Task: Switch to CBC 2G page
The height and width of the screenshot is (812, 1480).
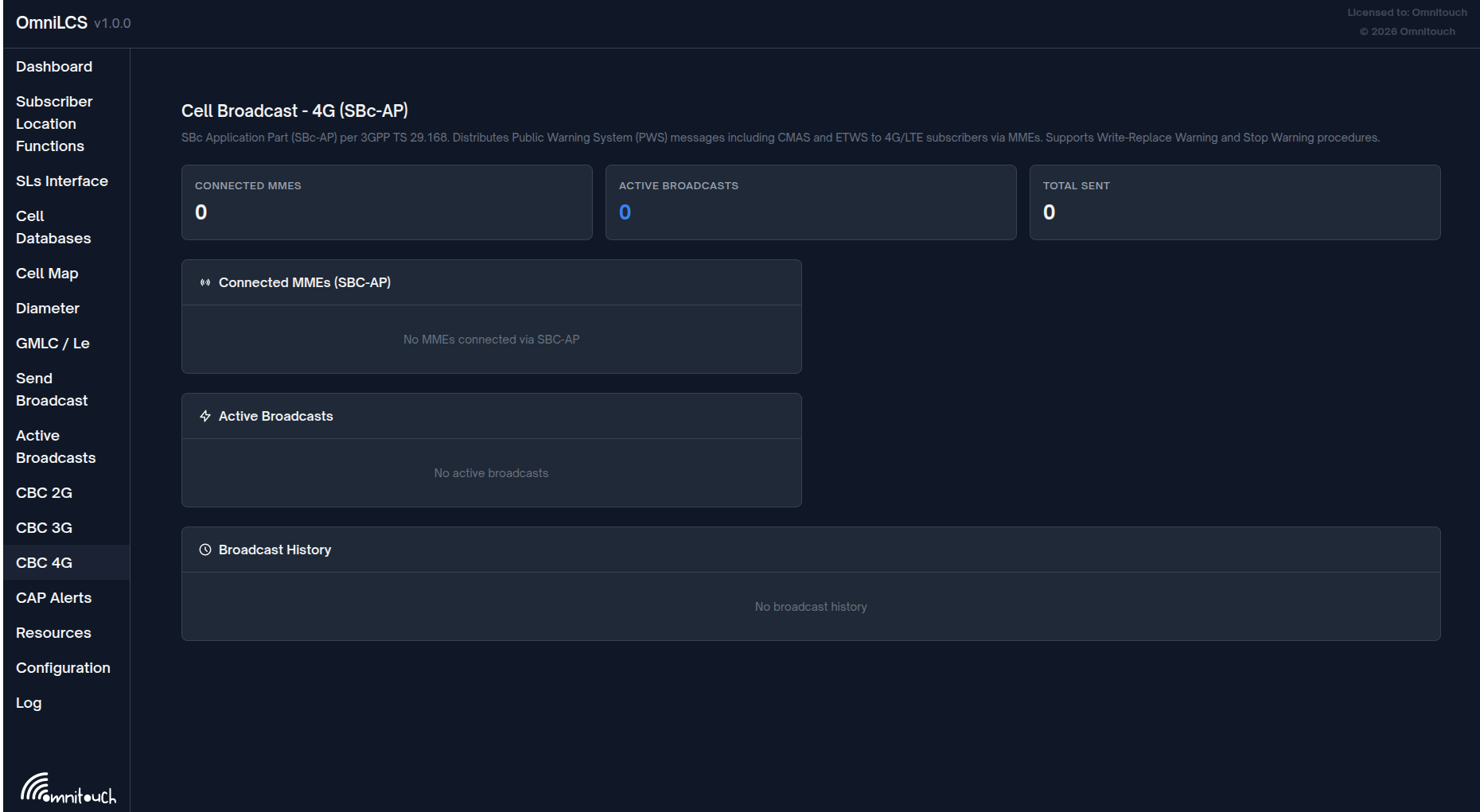Action: point(44,493)
